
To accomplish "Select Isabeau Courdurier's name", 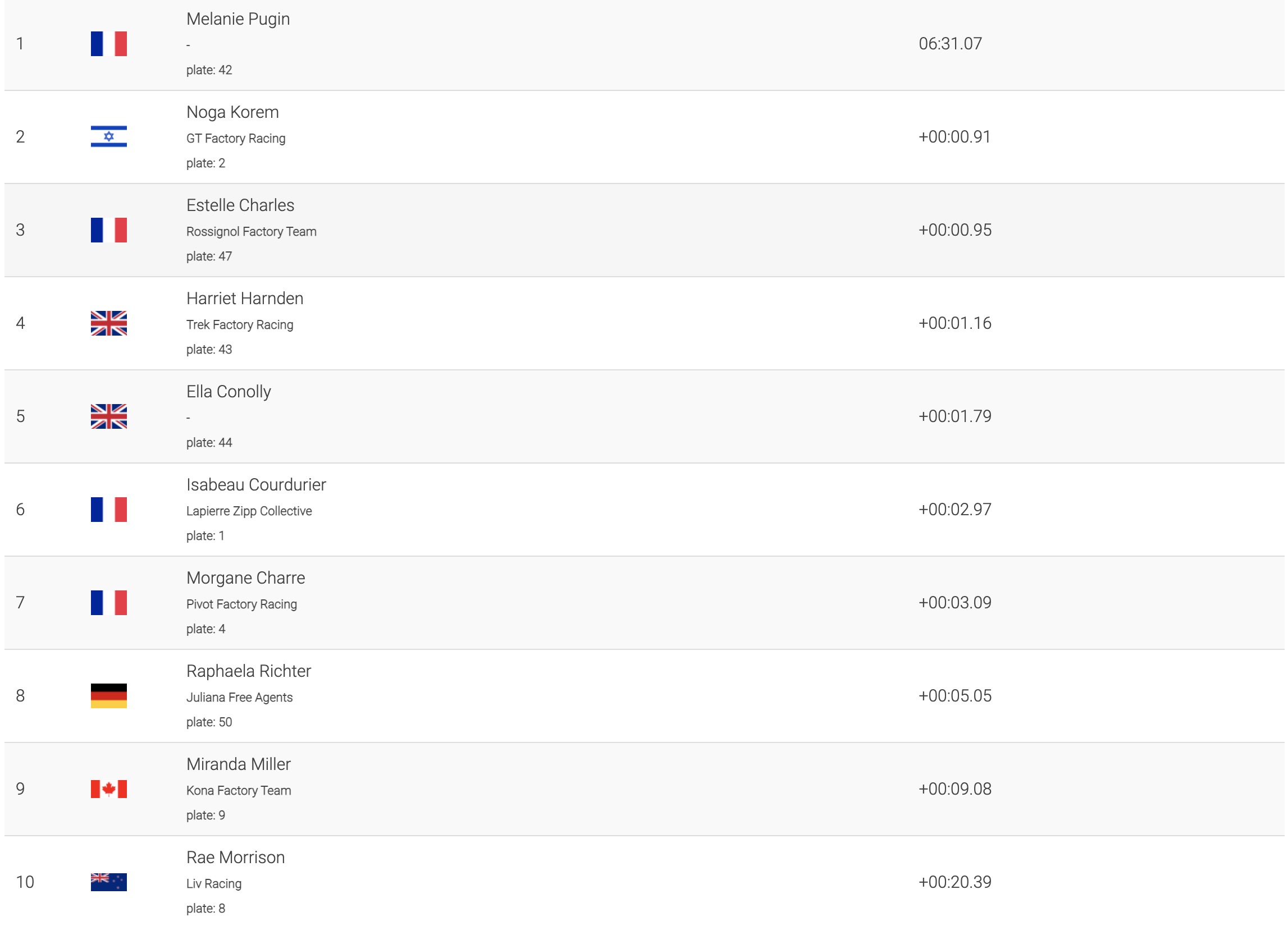I will (256, 485).
